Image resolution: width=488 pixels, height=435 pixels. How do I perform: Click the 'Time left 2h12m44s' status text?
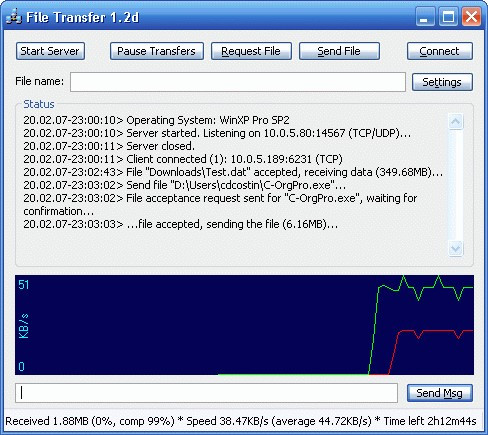430,421
